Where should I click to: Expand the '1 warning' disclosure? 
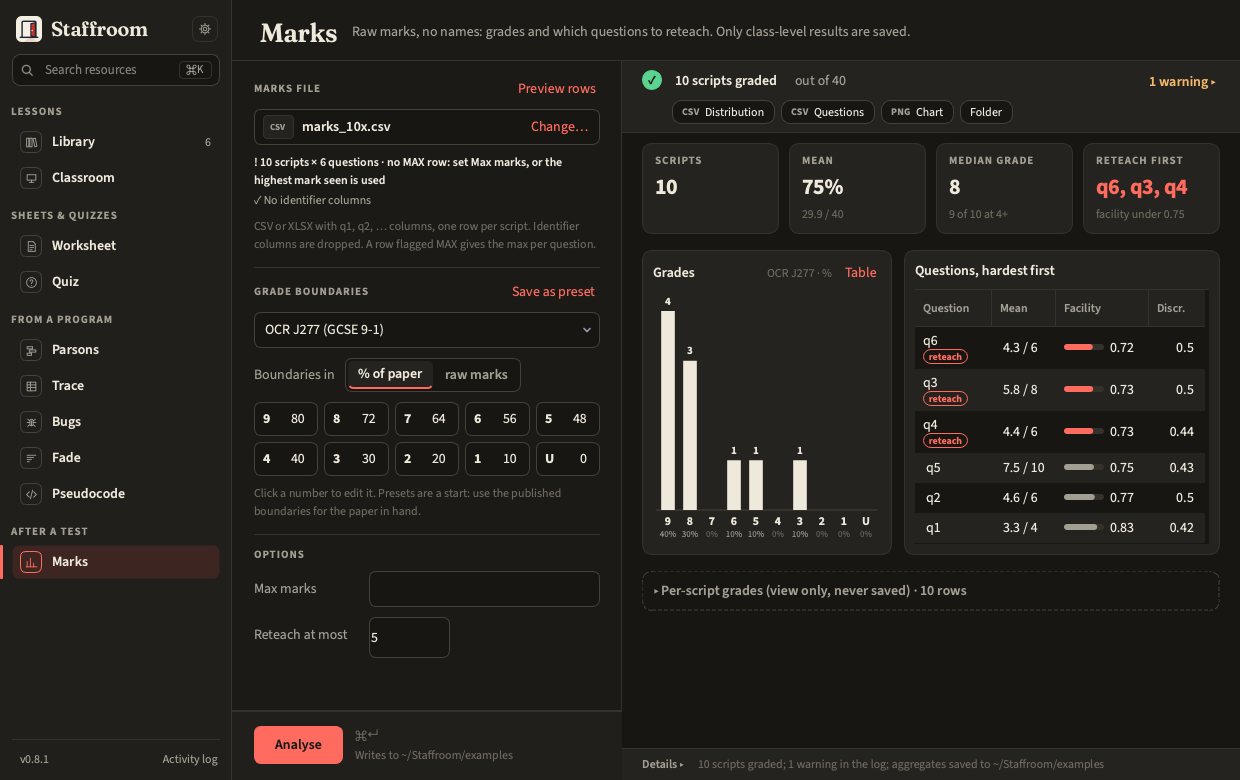tap(1182, 82)
